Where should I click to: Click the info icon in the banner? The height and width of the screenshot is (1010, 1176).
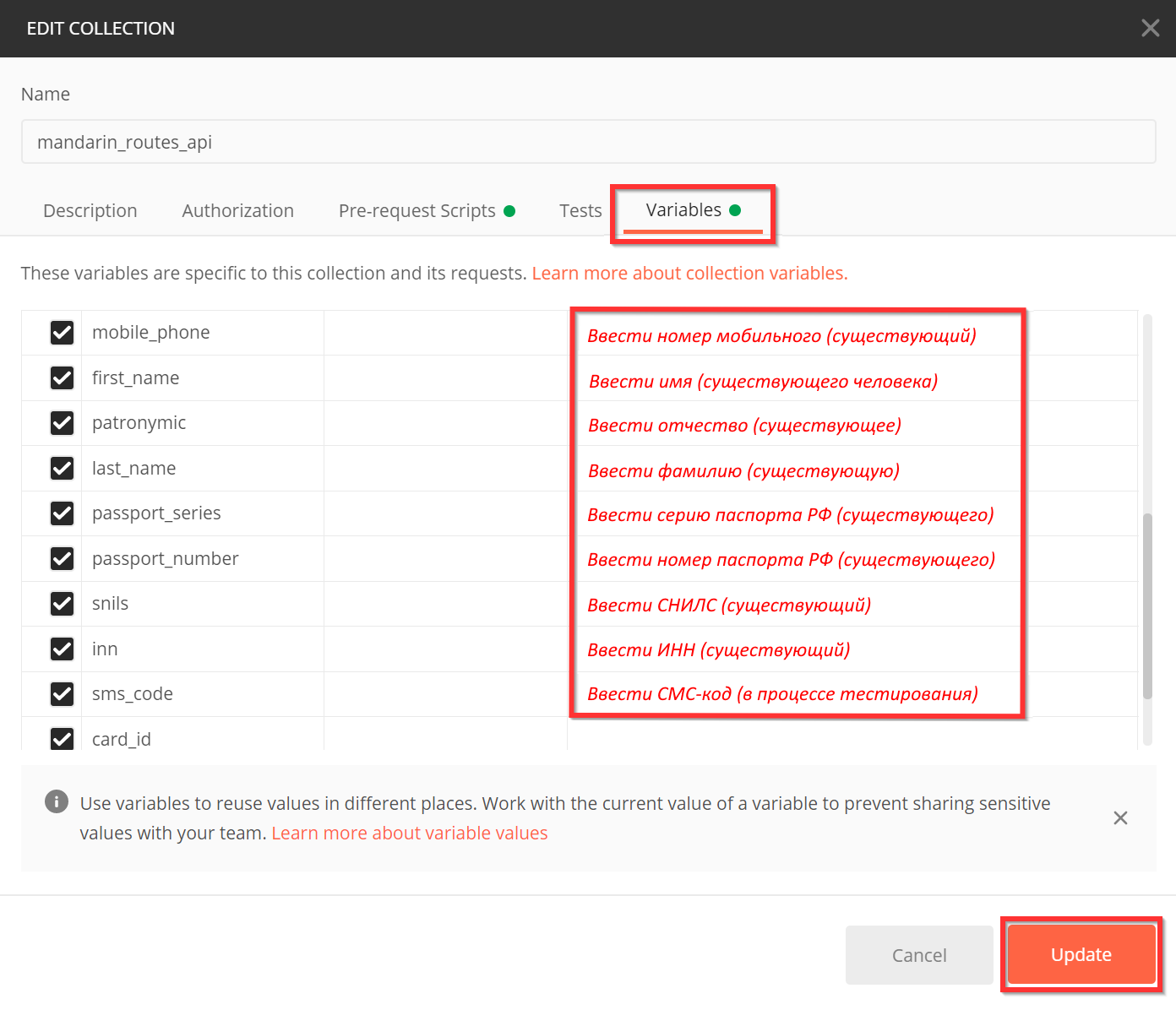(57, 801)
